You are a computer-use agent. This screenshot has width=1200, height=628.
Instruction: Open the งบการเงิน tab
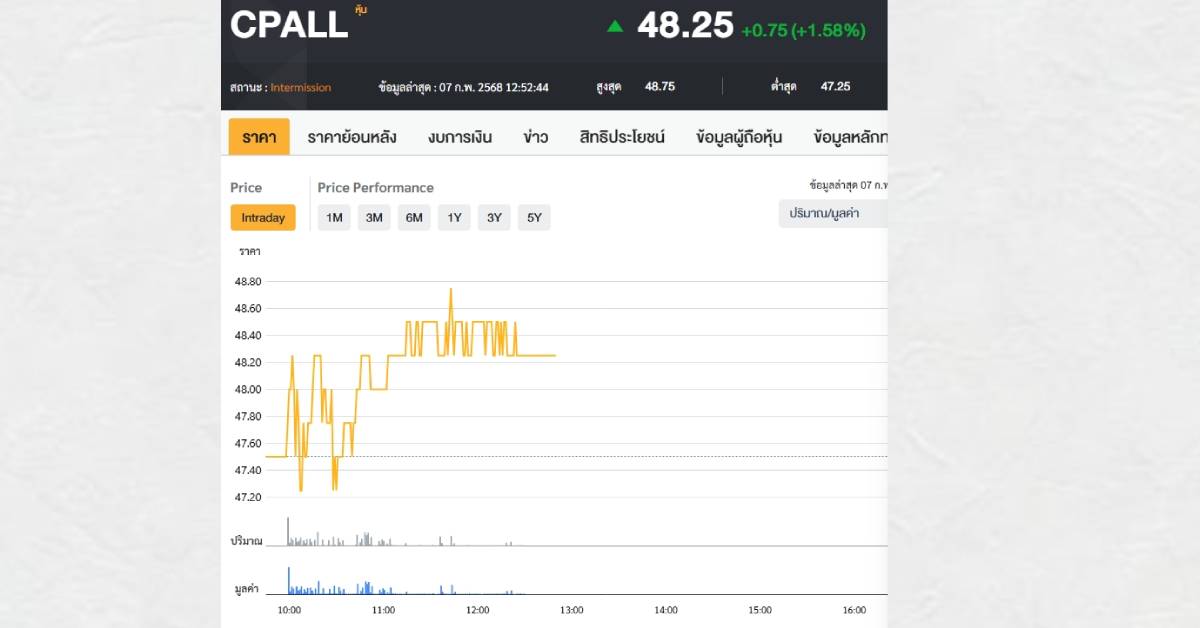coord(460,137)
